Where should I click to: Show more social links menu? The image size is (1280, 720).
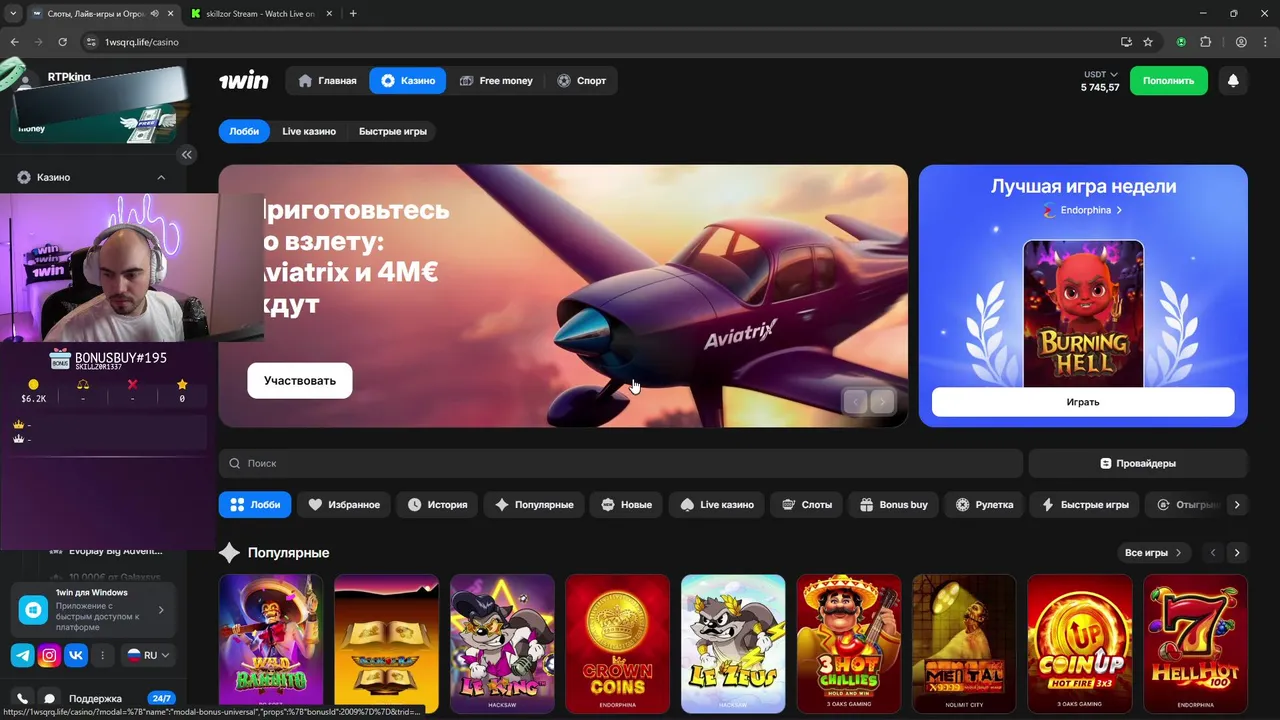click(x=102, y=655)
